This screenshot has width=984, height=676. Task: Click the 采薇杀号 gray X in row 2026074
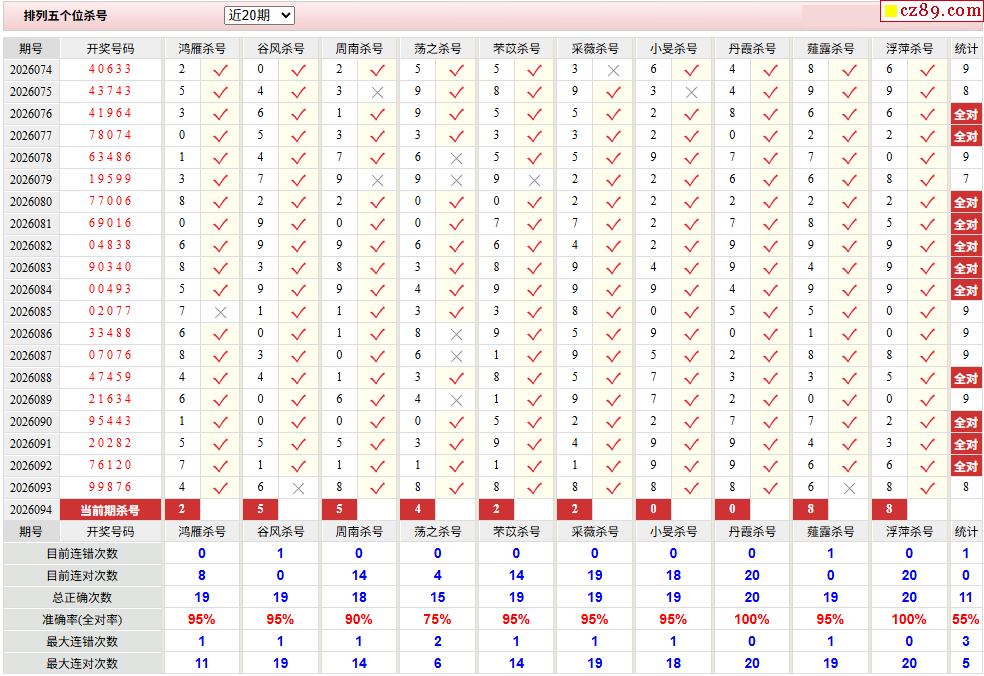pyautogui.click(x=613, y=70)
